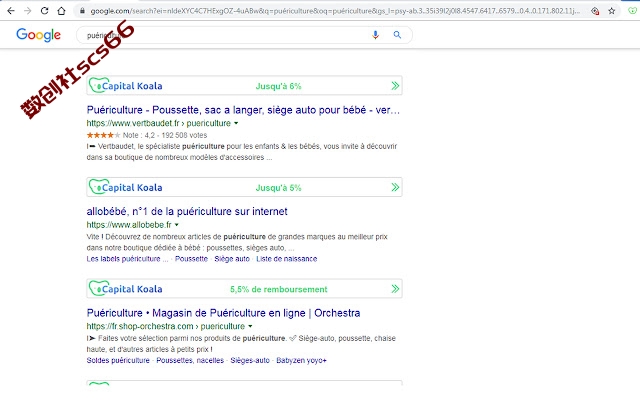Open the arrow on 5,5% remboursement banner
The width and height of the screenshot is (640, 400).
pyautogui.click(x=395, y=289)
